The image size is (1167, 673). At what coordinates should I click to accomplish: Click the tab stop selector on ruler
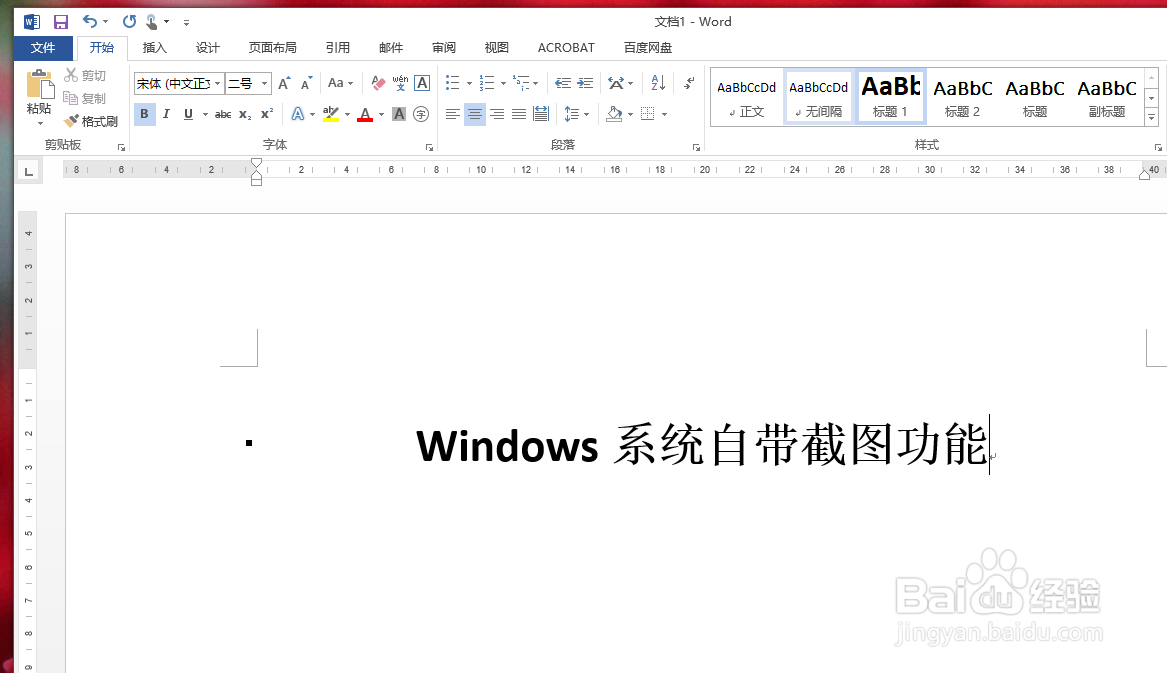(x=28, y=171)
